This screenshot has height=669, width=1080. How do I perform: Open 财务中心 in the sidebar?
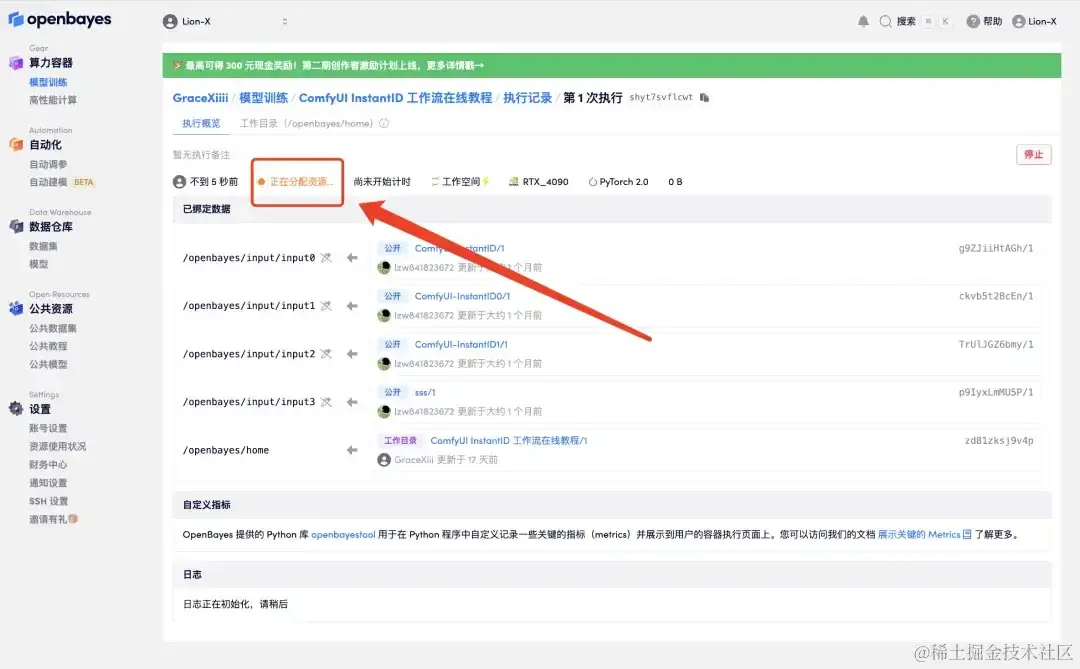click(x=48, y=464)
